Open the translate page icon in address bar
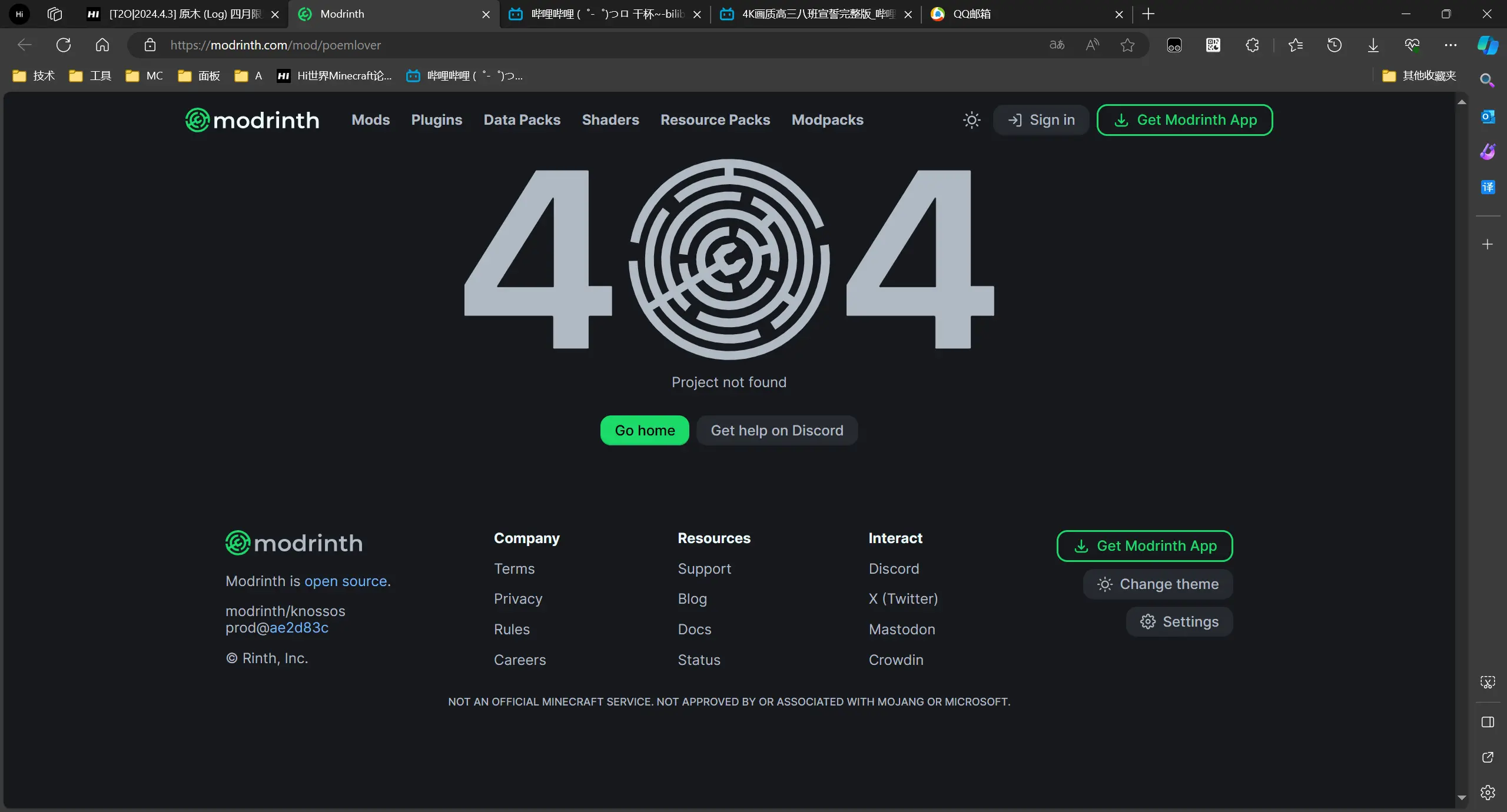Image resolution: width=1507 pixels, height=812 pixels. point(1057,45)
